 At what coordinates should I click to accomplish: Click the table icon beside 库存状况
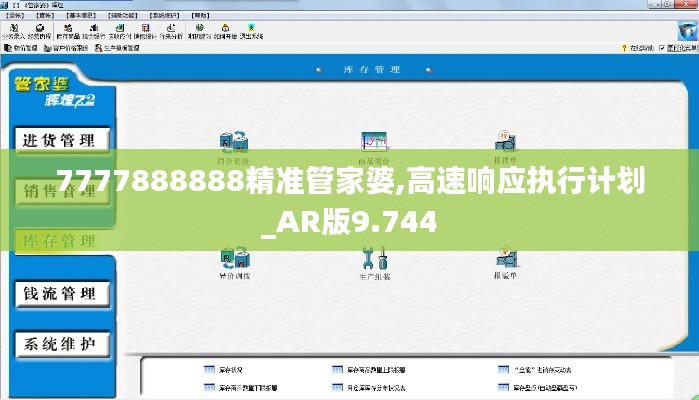pos(209,369)
